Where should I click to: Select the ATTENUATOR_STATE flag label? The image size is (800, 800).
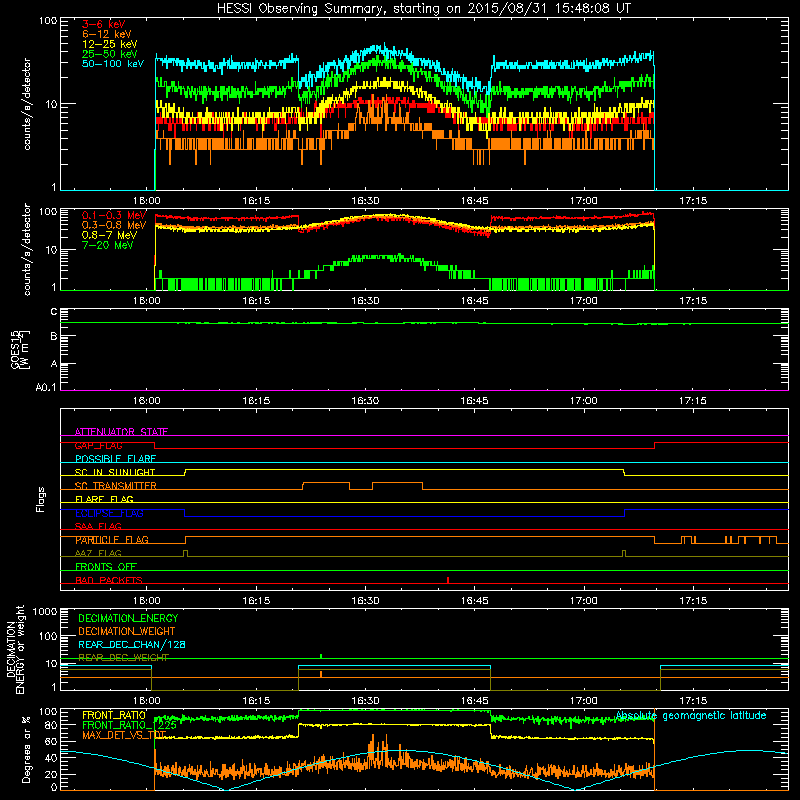pyautogui.click(x=121, y=432)
